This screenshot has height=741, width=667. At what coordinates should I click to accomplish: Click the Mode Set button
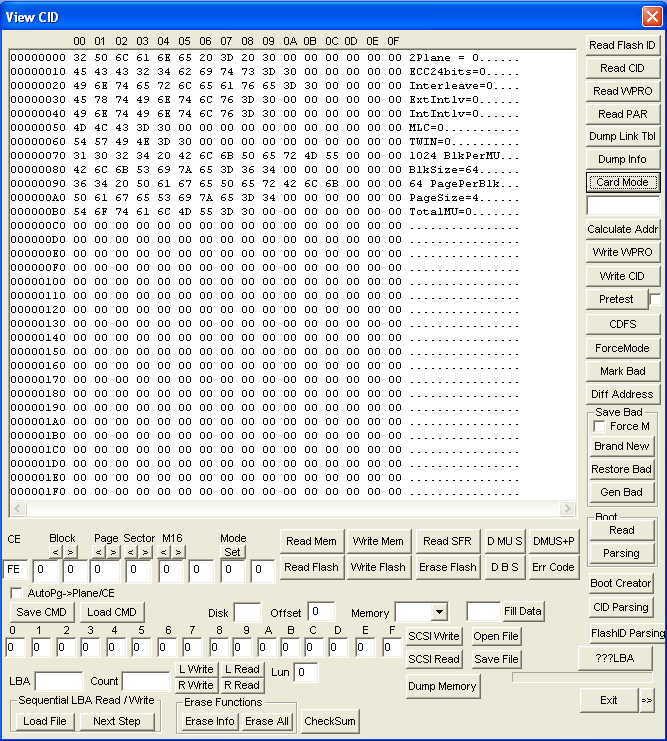click(232, 551)
